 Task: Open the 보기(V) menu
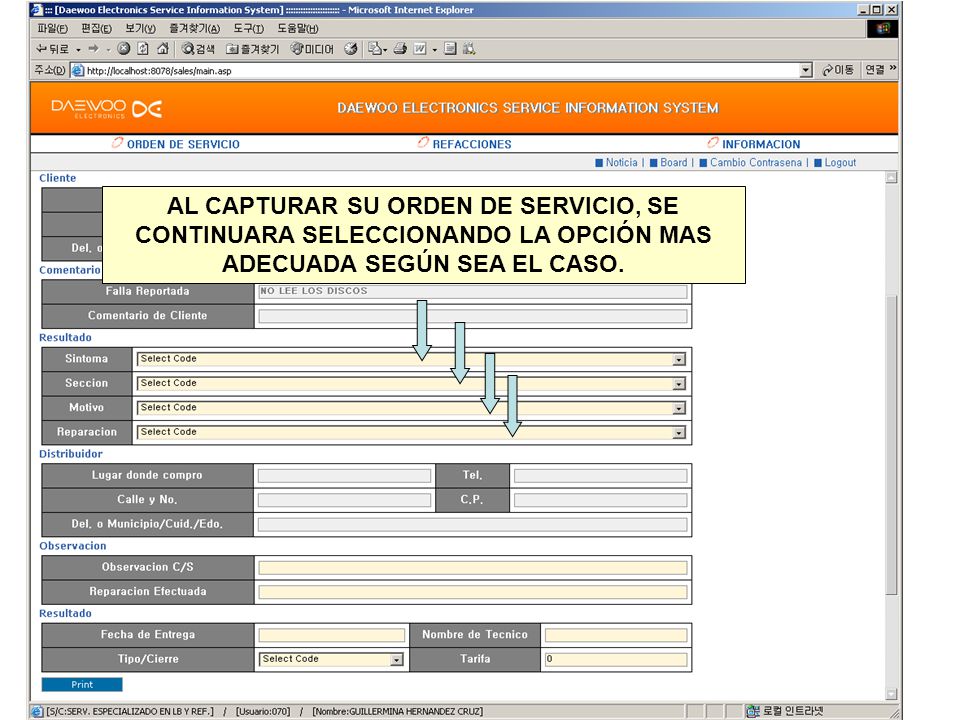tap(140, 28)
